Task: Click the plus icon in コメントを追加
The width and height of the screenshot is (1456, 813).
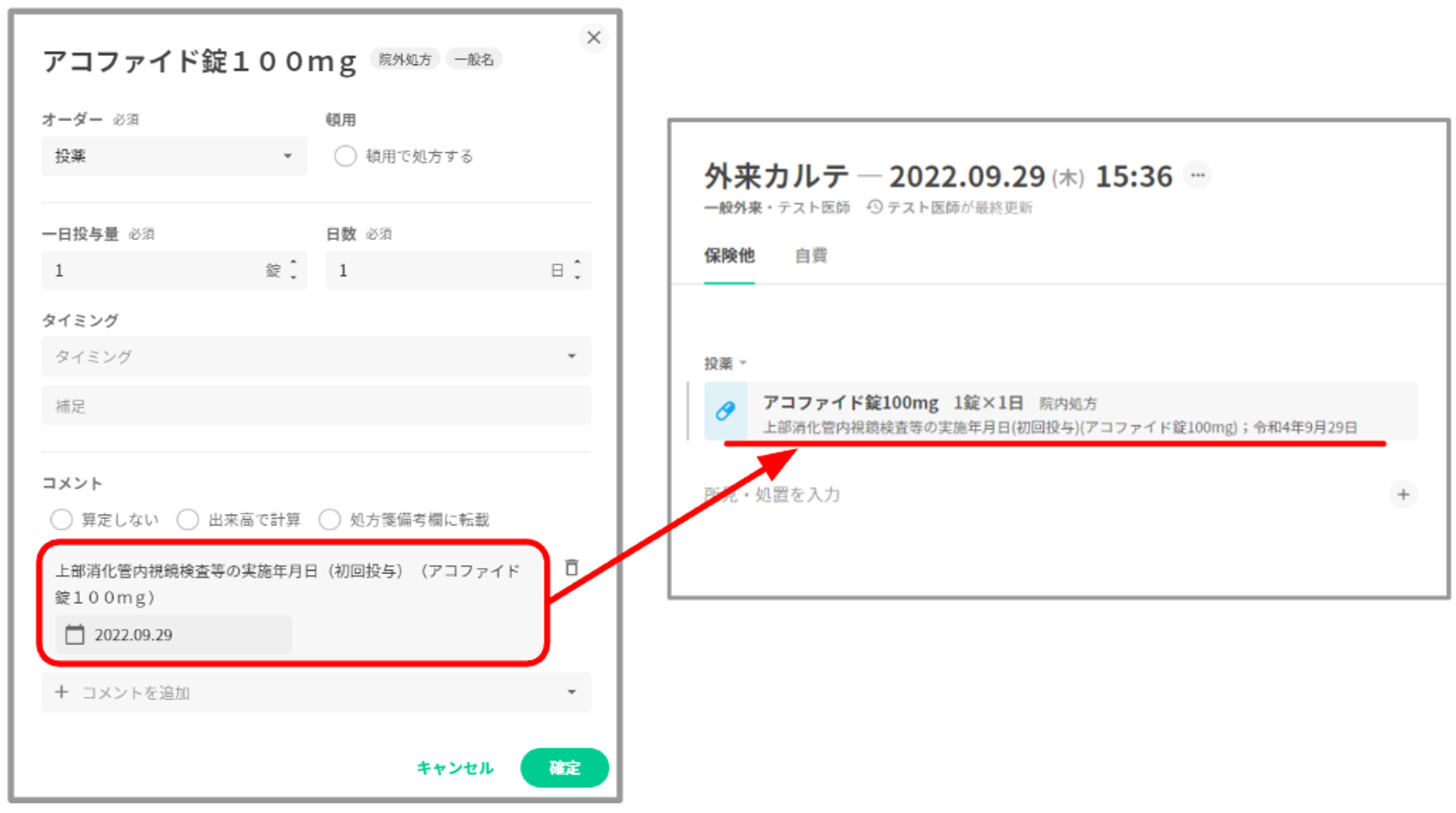Action: [62, 692]
